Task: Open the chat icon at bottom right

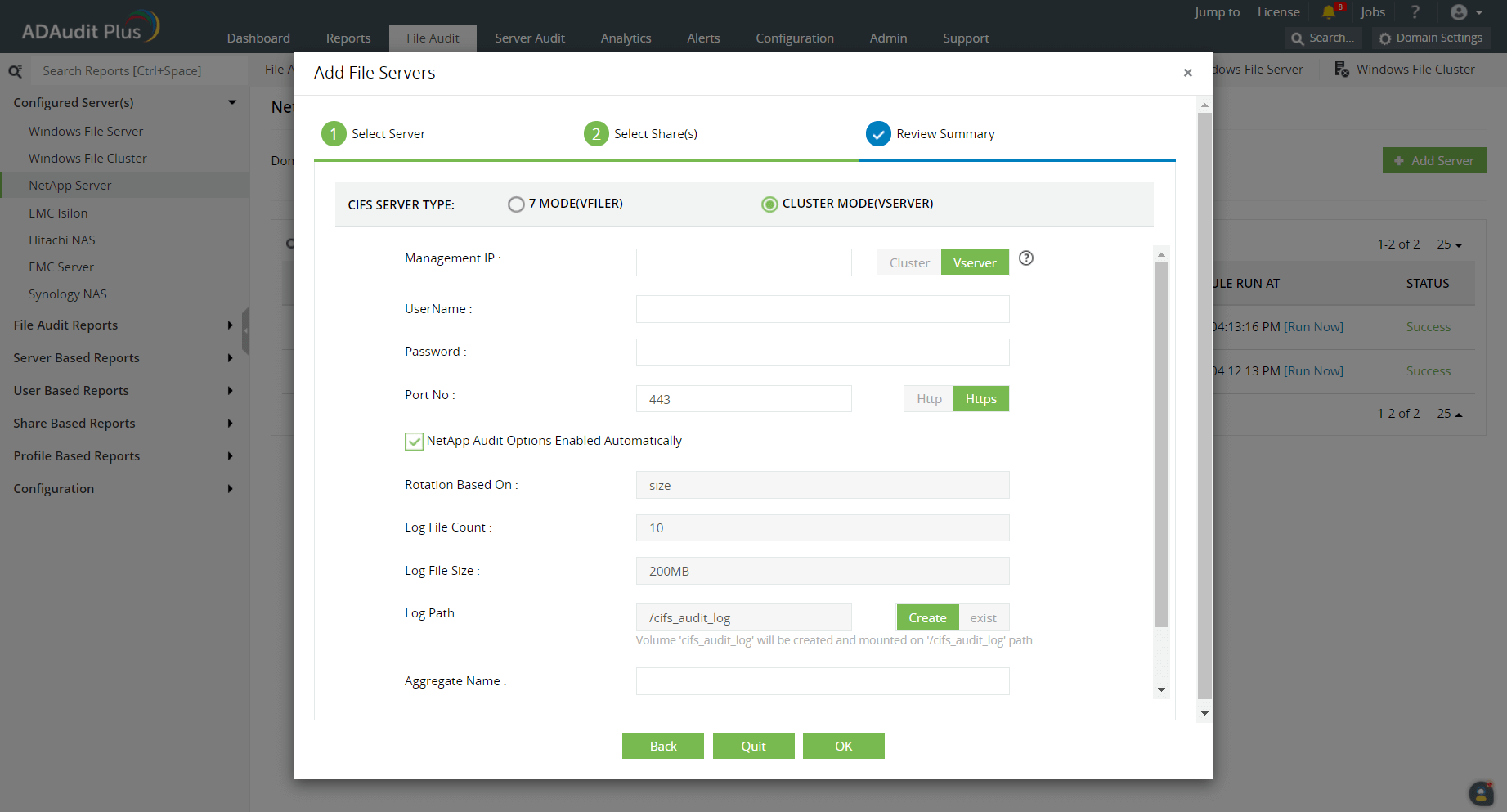Action: pyautogui.click(x=1482, y=793)
